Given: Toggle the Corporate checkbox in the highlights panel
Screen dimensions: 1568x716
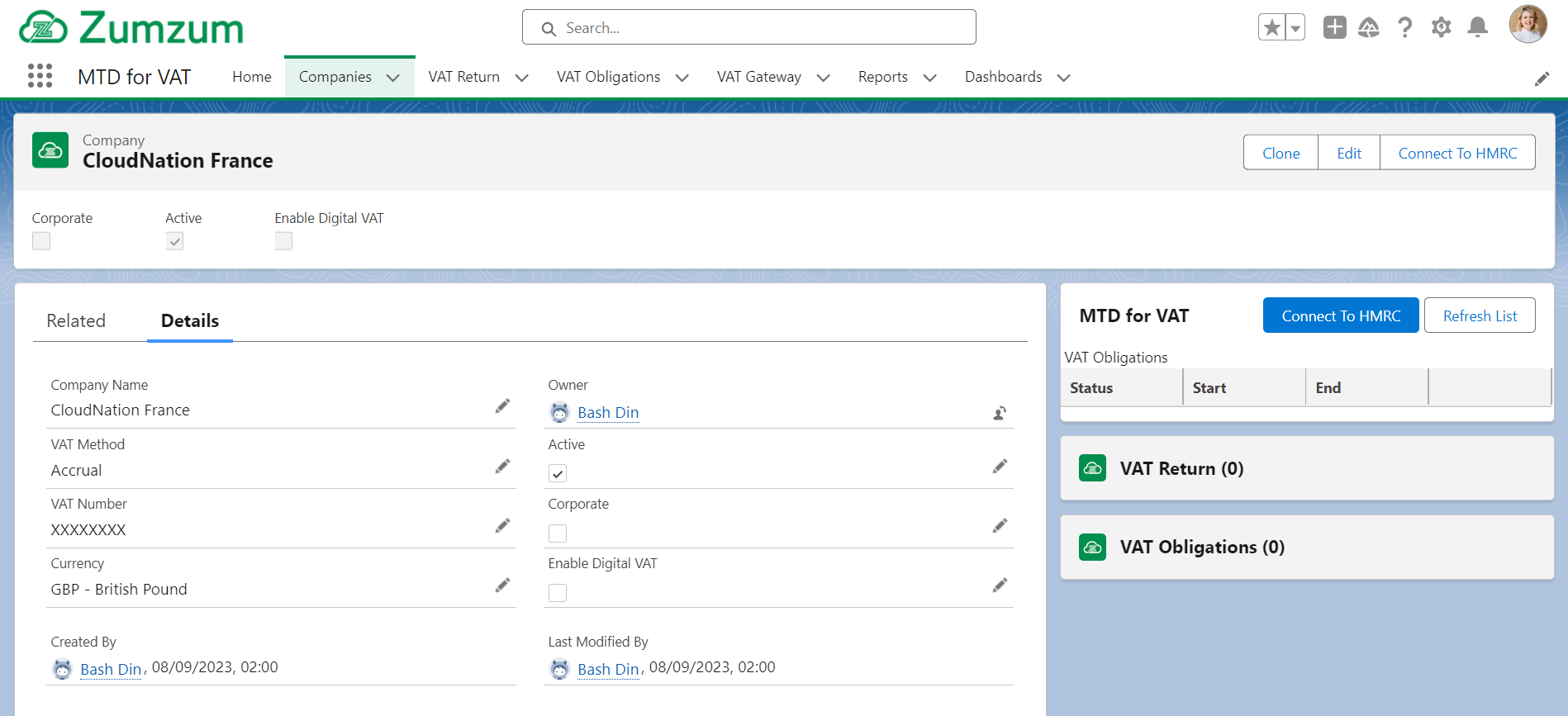Looking at the screenshot, I should pos(41,240).
